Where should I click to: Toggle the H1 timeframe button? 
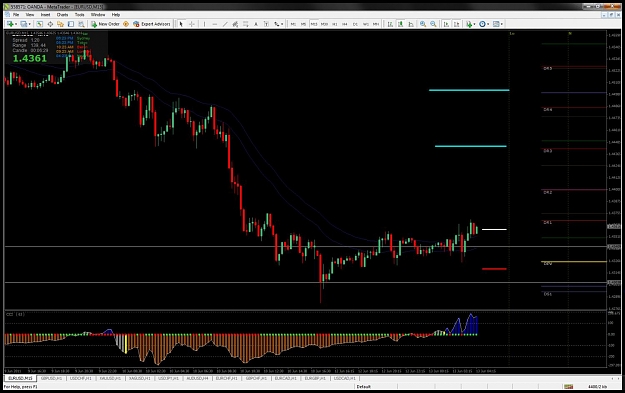(x=334, y=24)
